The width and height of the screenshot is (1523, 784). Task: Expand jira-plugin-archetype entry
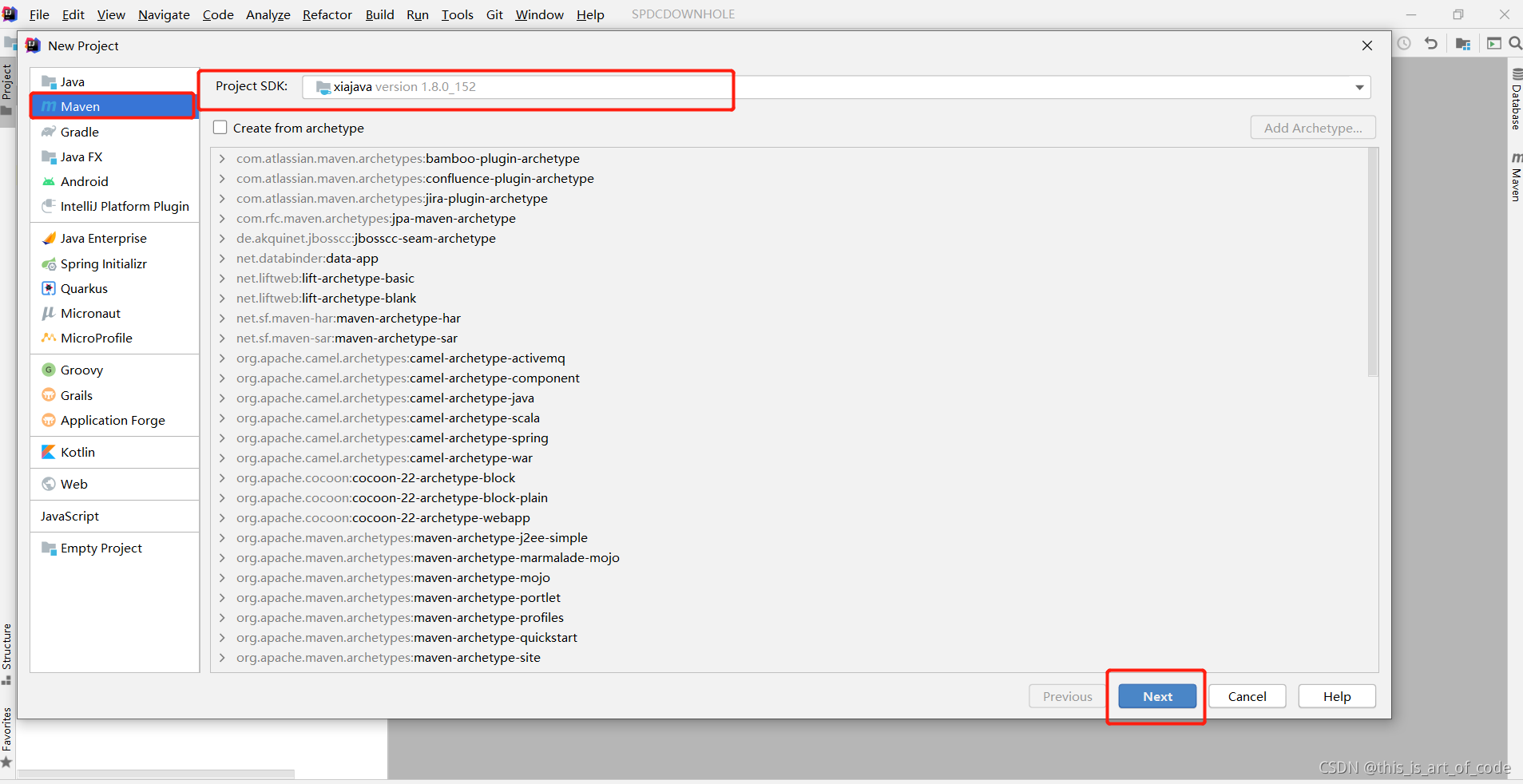[222, 198]
